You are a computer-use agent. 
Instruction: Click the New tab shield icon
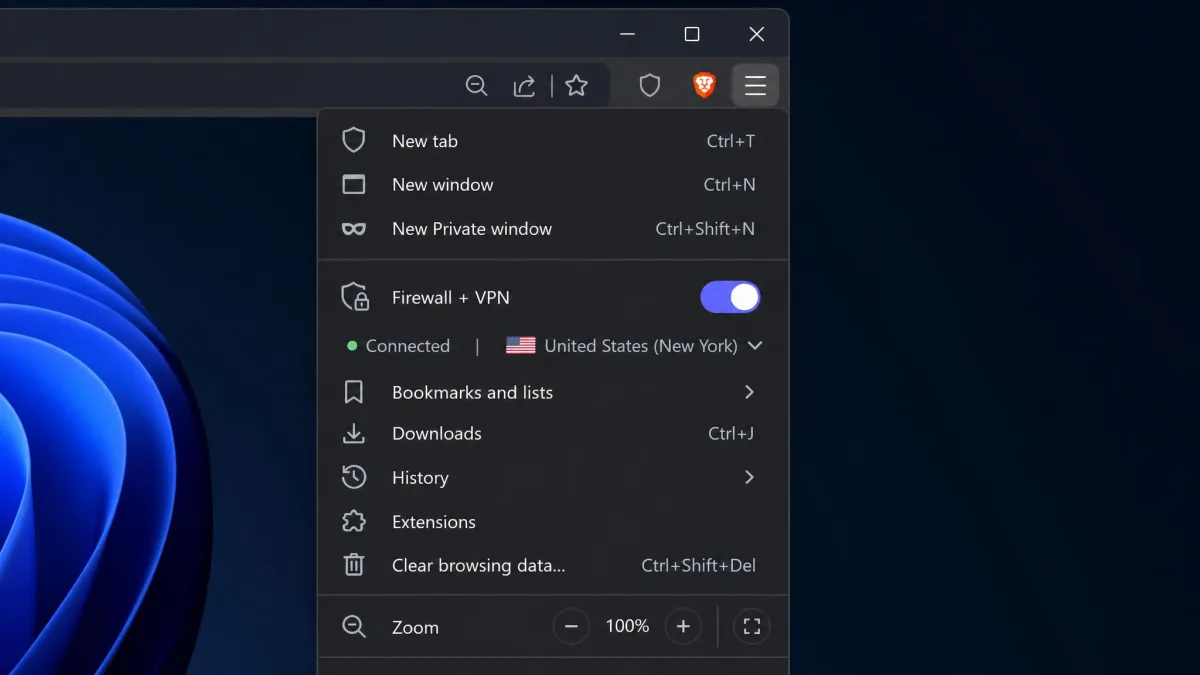[x=354, y=140]
